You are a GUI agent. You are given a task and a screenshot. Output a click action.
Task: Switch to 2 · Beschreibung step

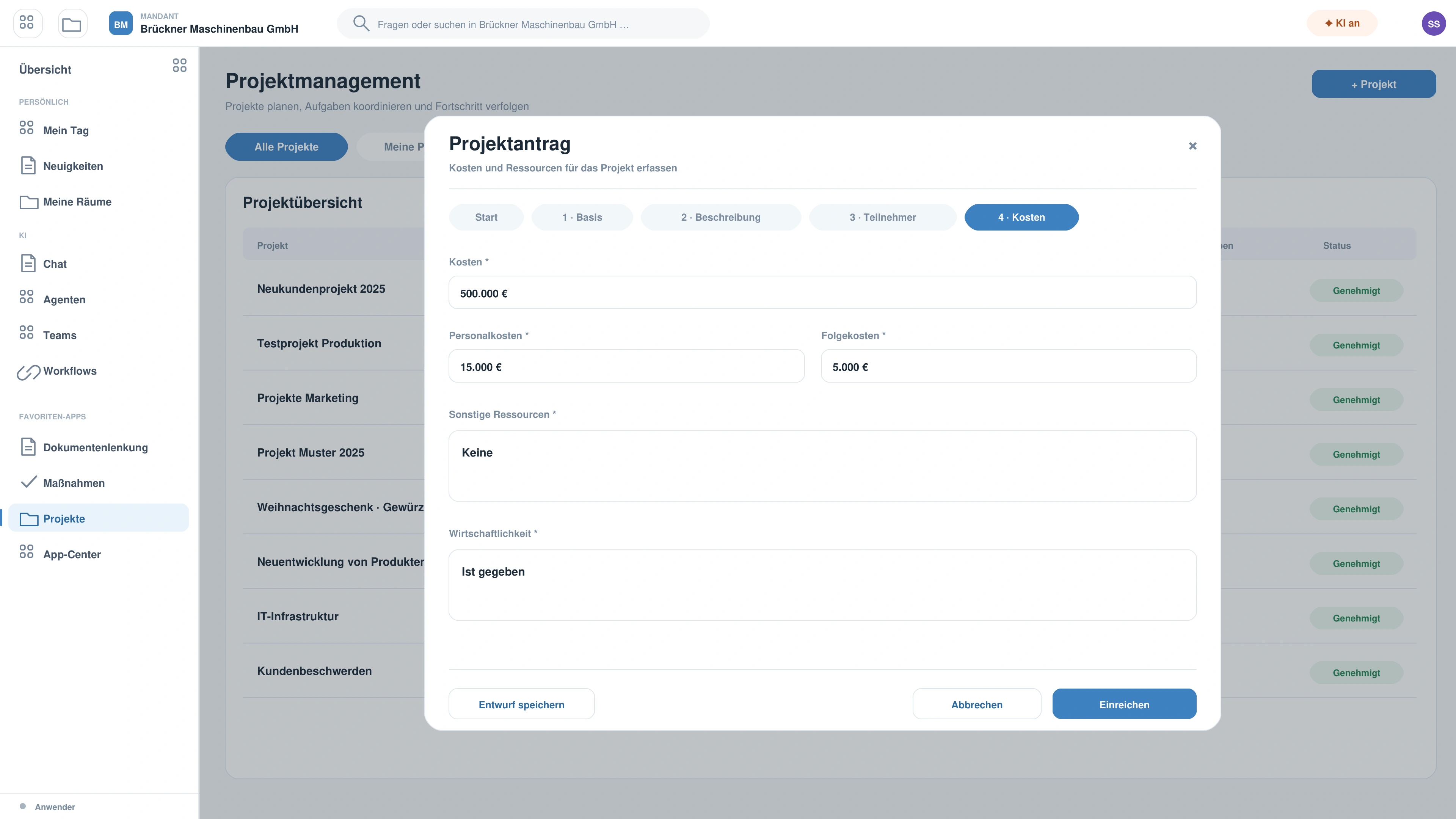(721, 217)
